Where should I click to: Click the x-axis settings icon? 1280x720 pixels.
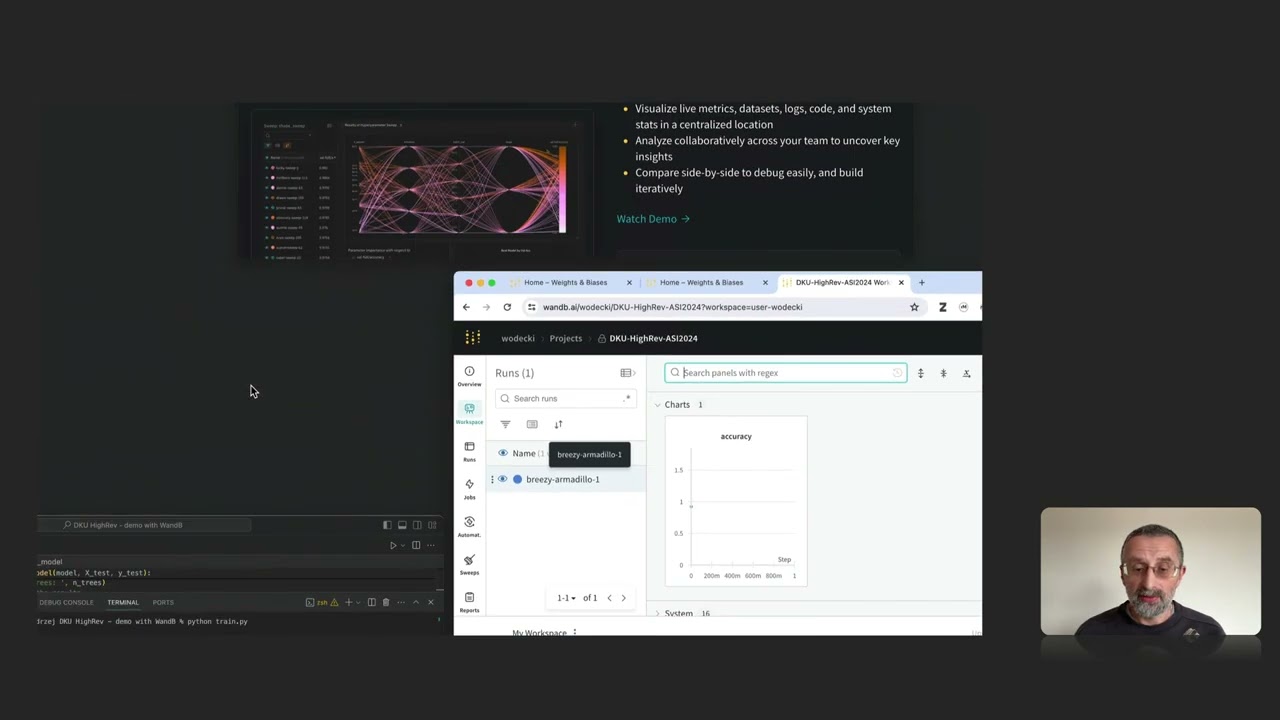pos(966,373)
